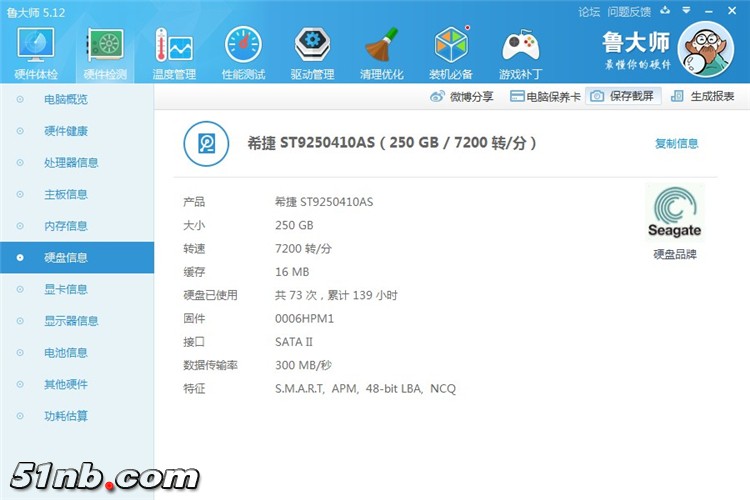Click features value S.M.A.R.T, APM, 48-bit LBA, NCQ
The width and height of the screenshot is (750, 500).
coord(365,389)
